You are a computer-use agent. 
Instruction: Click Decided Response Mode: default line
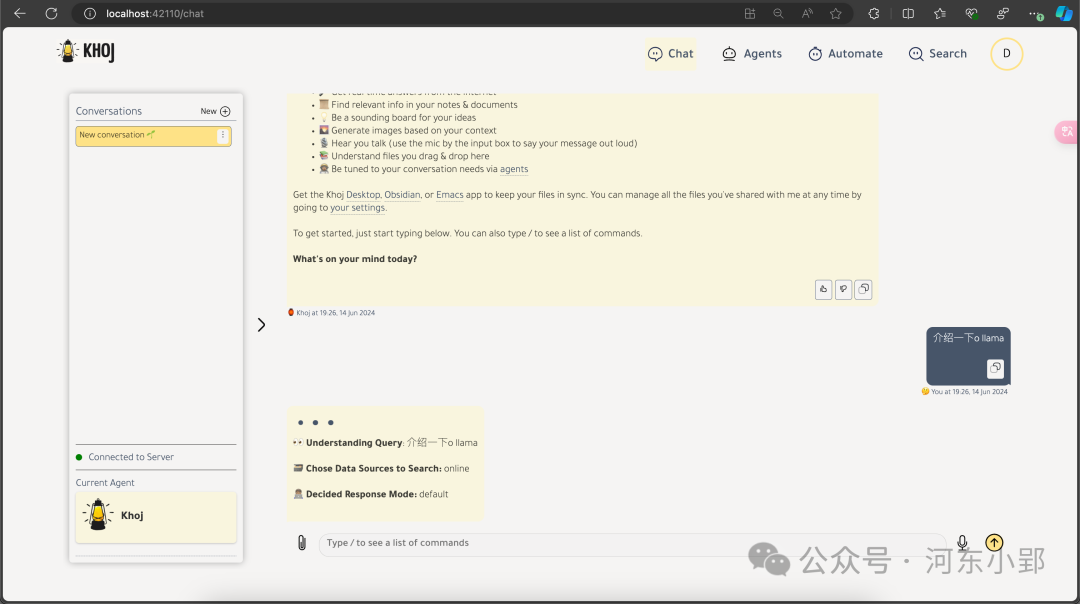coord(371,494)
